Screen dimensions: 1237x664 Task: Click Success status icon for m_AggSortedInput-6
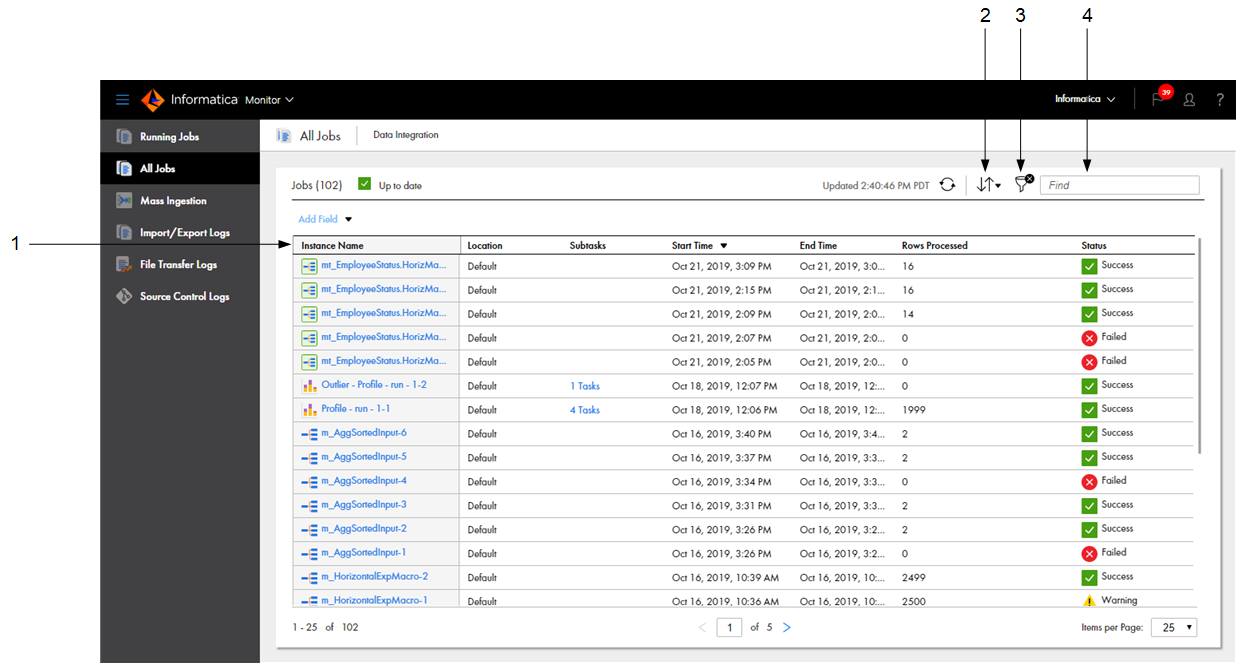(1089, 434)
